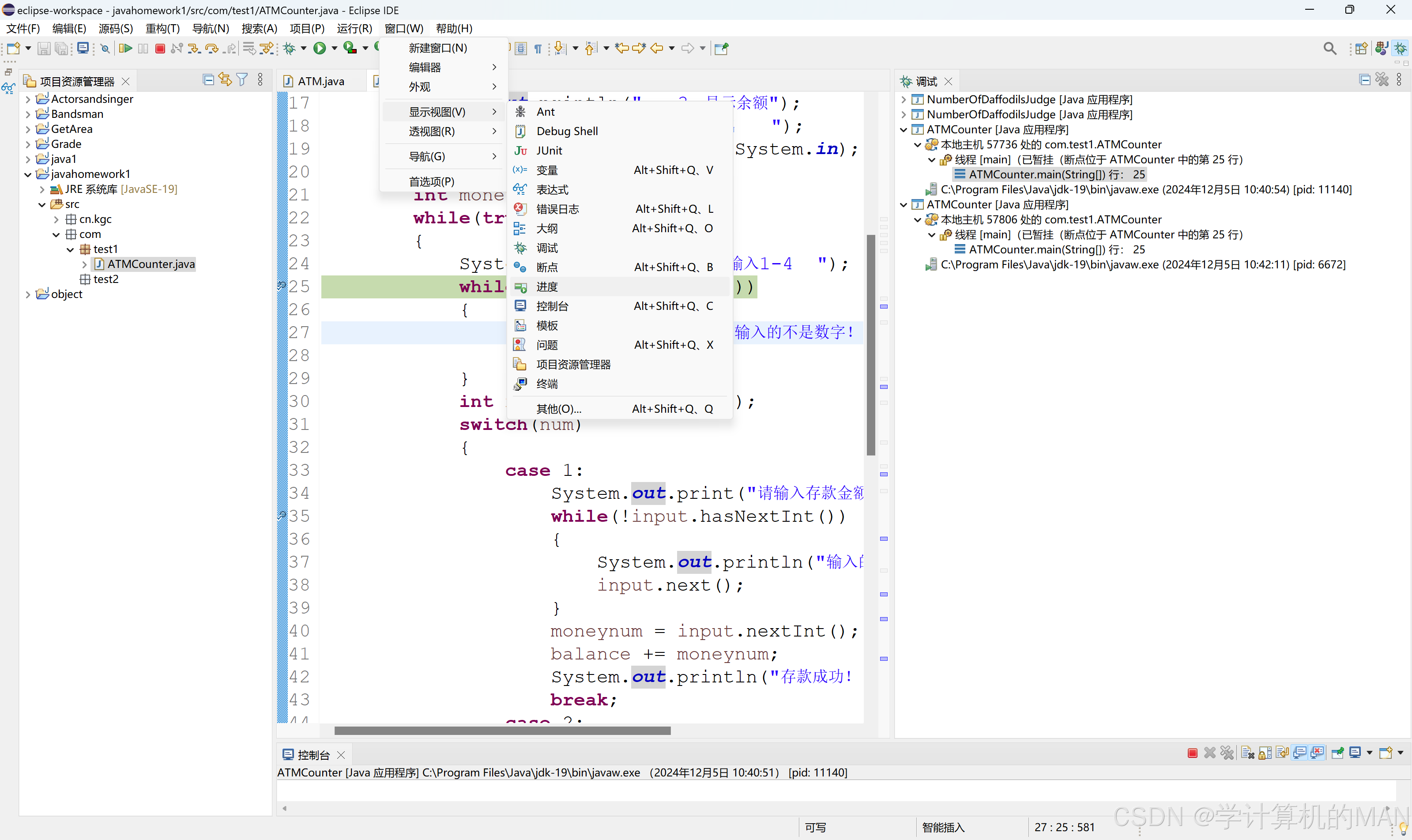Click the Remove All Terminated Launches icon
Screen dimensions: 1412x840
(x=1227, y=753)
